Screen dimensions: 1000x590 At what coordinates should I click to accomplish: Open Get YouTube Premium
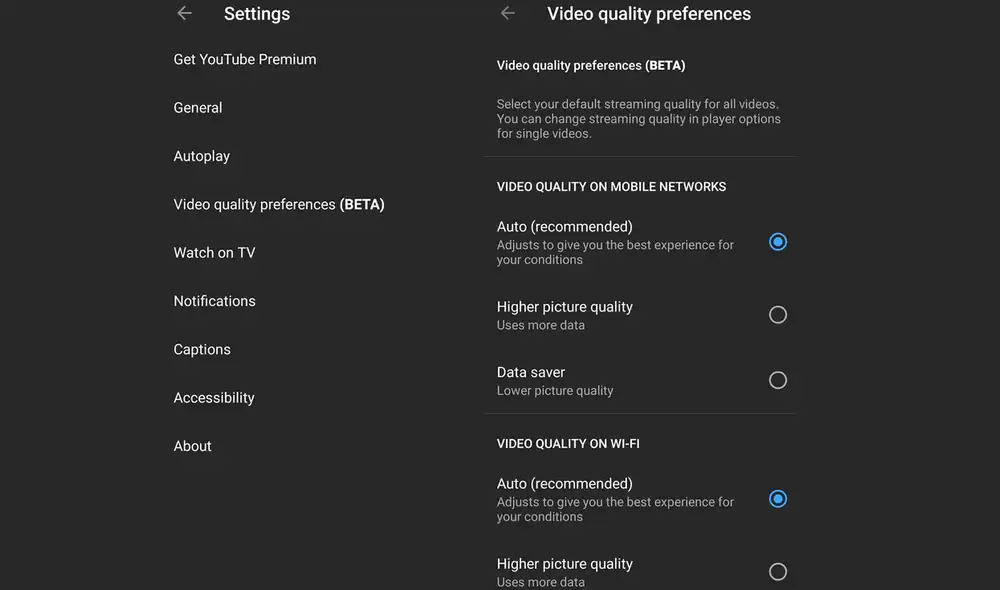tap(244, 59)
